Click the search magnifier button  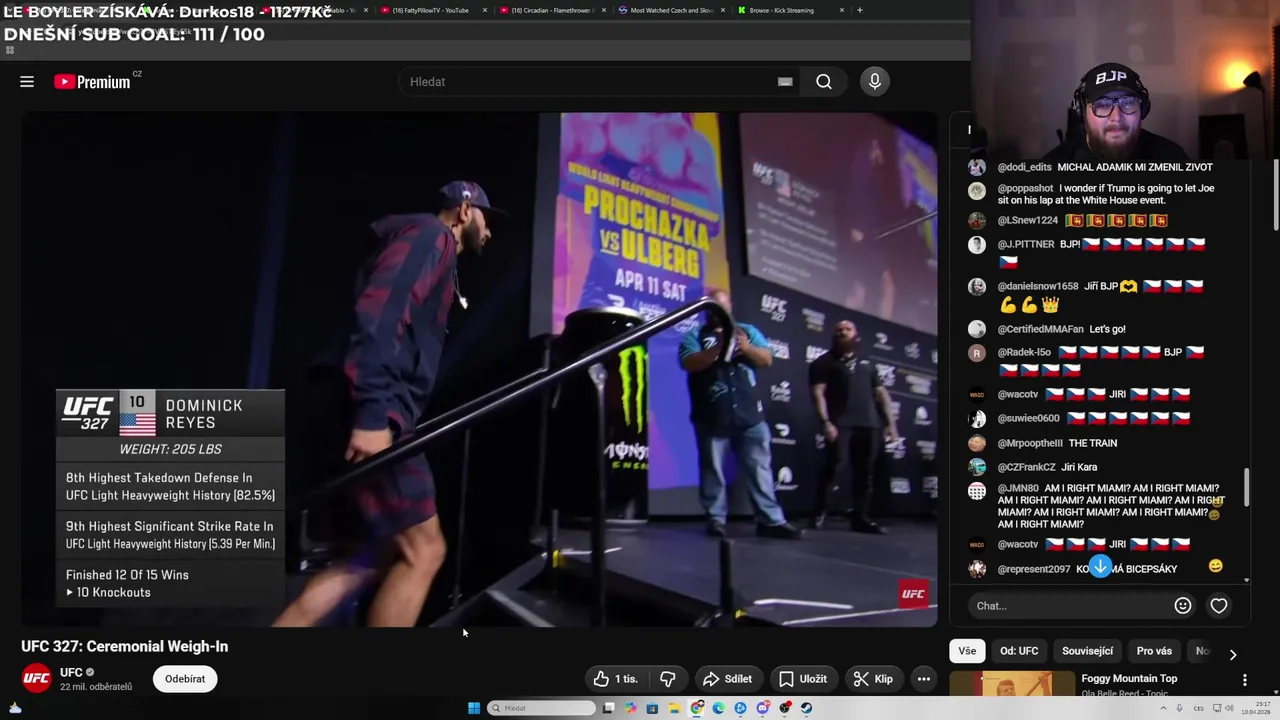(x=824, y=82)
